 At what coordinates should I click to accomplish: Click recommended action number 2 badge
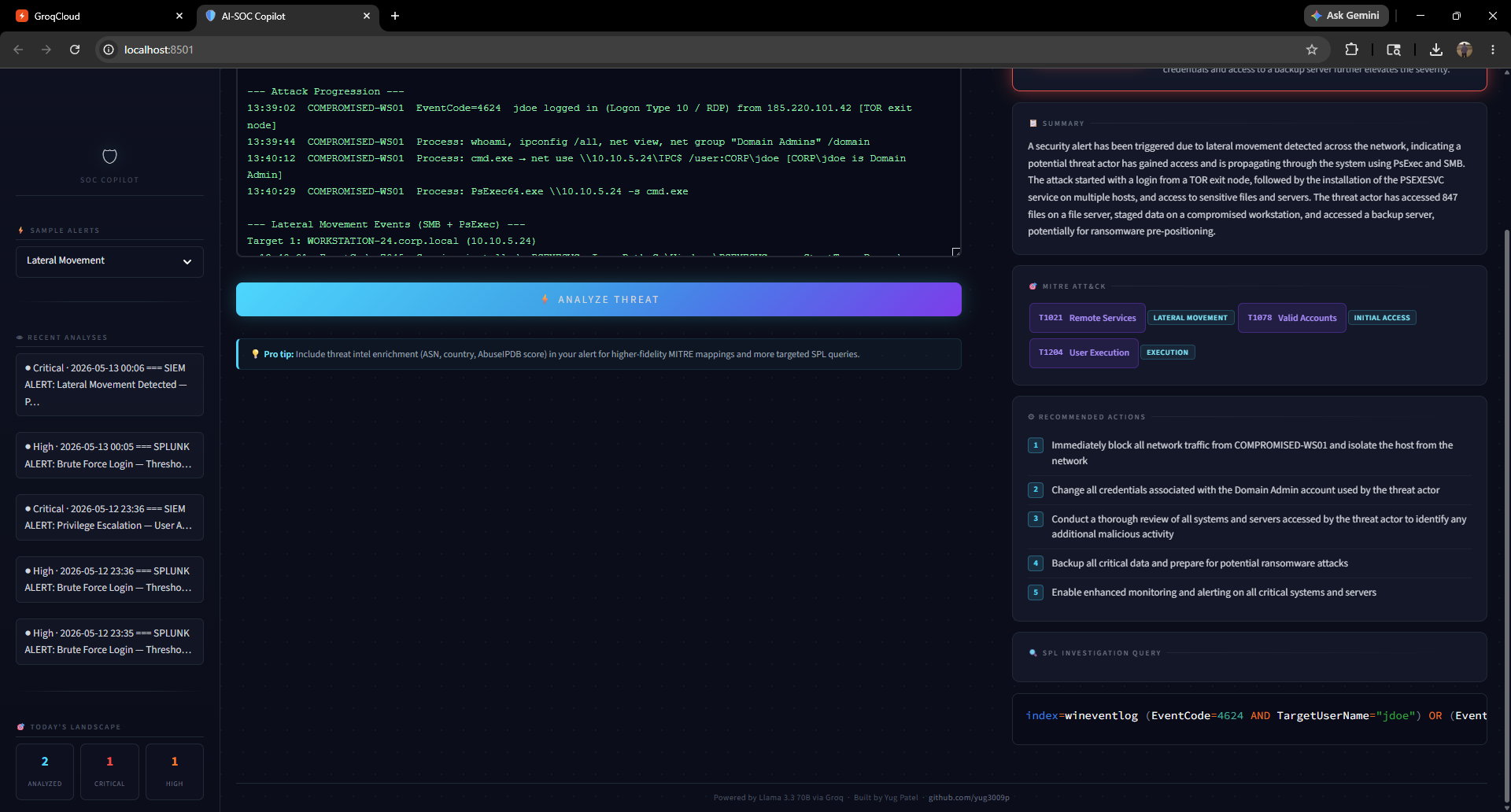click(1036, 490)
